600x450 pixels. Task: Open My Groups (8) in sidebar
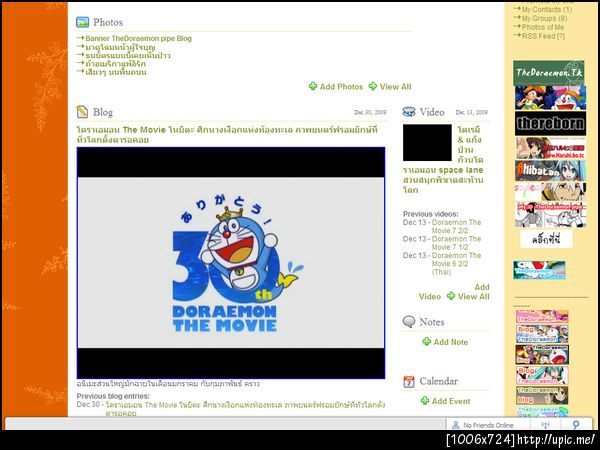(545, 18)
